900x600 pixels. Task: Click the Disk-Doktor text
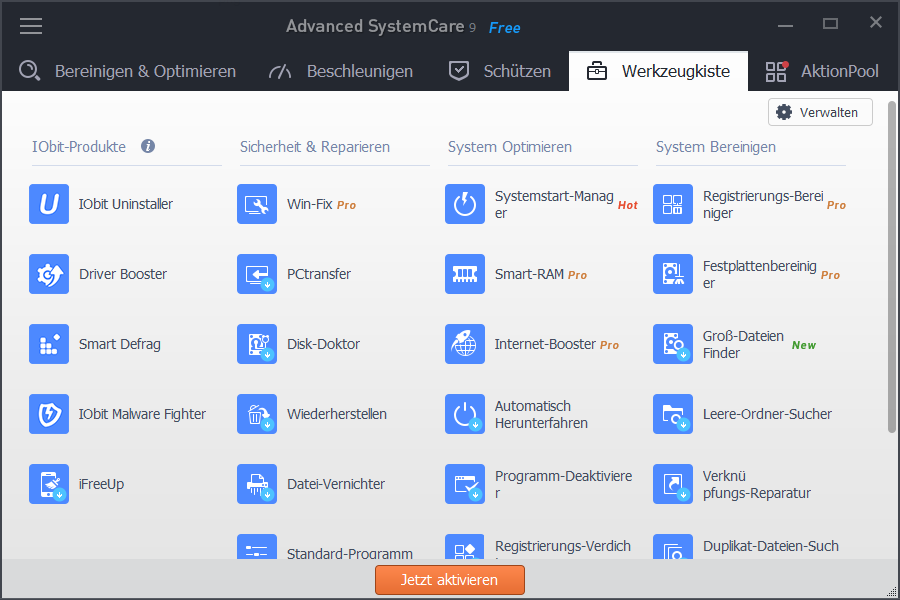click(x=324, y=344)
